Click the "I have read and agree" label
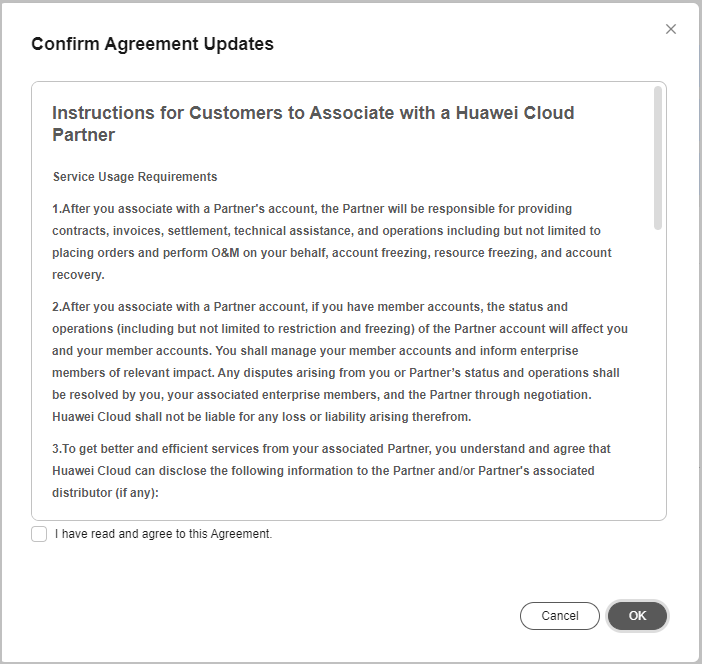The width and height of the screenshot is (702, 664). pyautogui.click(x=163, y=534)
